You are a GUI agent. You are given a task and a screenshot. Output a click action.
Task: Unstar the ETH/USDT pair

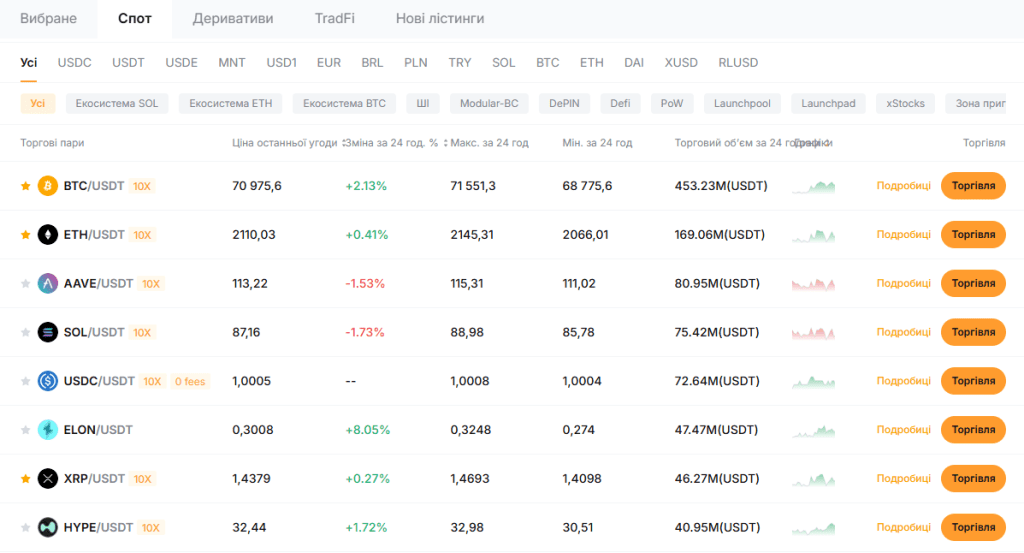click(25, 234)
